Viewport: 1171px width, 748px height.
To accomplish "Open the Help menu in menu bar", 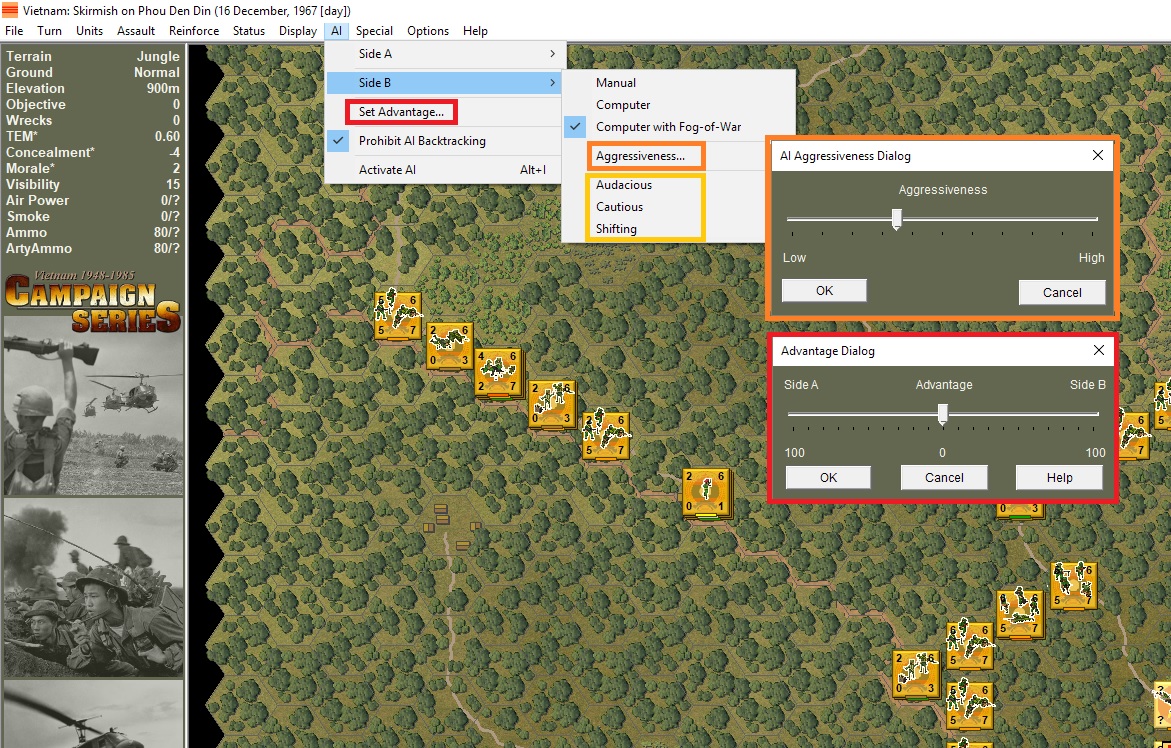I will [475, 31].
